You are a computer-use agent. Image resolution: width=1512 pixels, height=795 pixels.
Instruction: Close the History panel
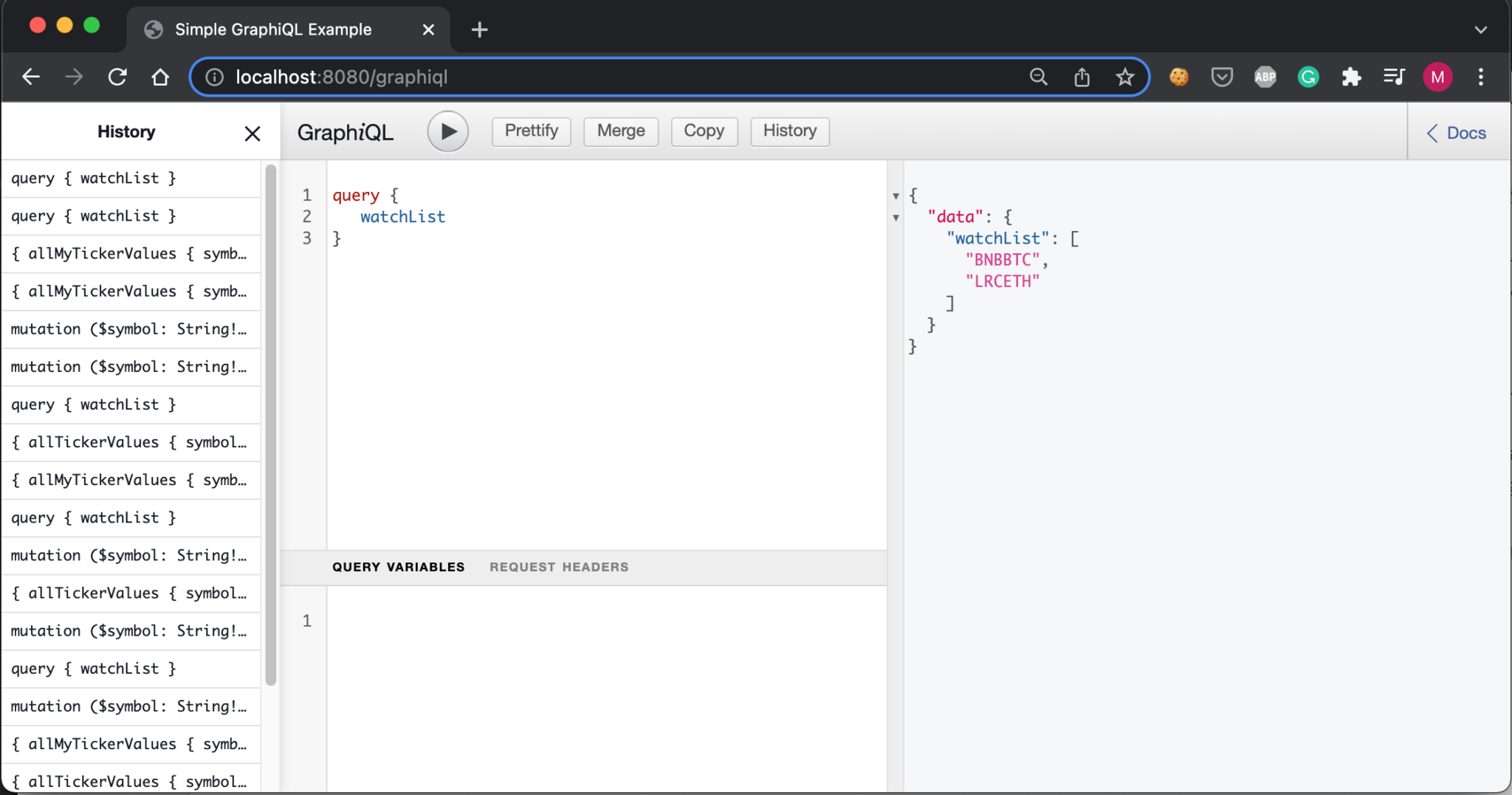click(252, 133)
